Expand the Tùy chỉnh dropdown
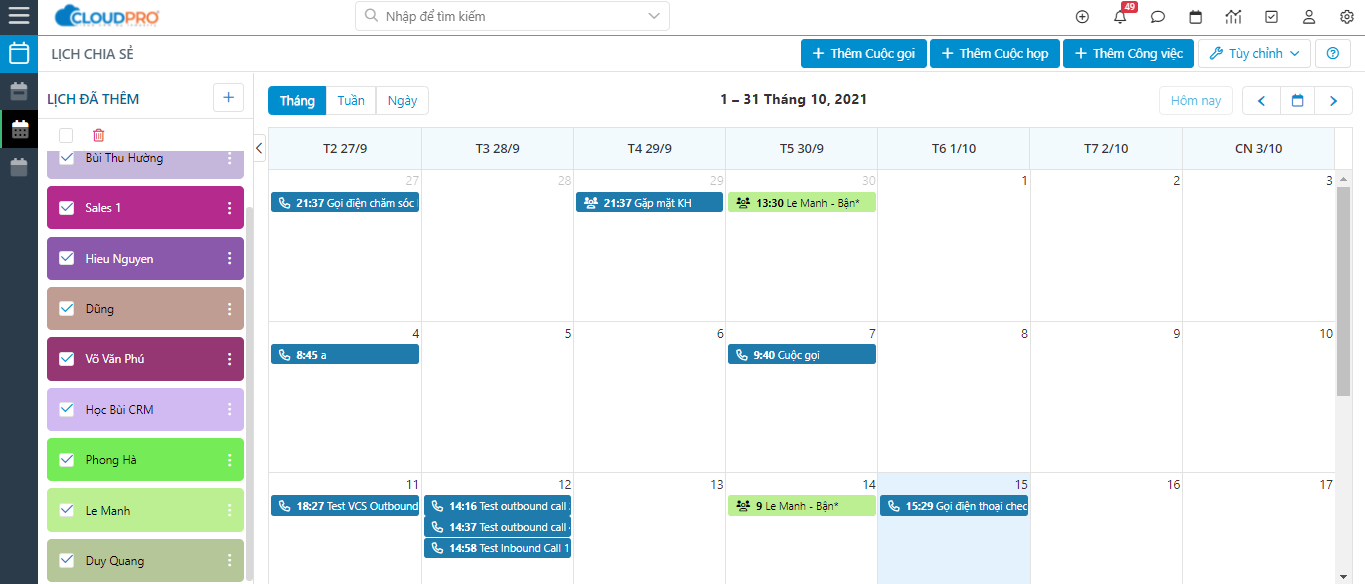1365x584 pixels. 1255,54
